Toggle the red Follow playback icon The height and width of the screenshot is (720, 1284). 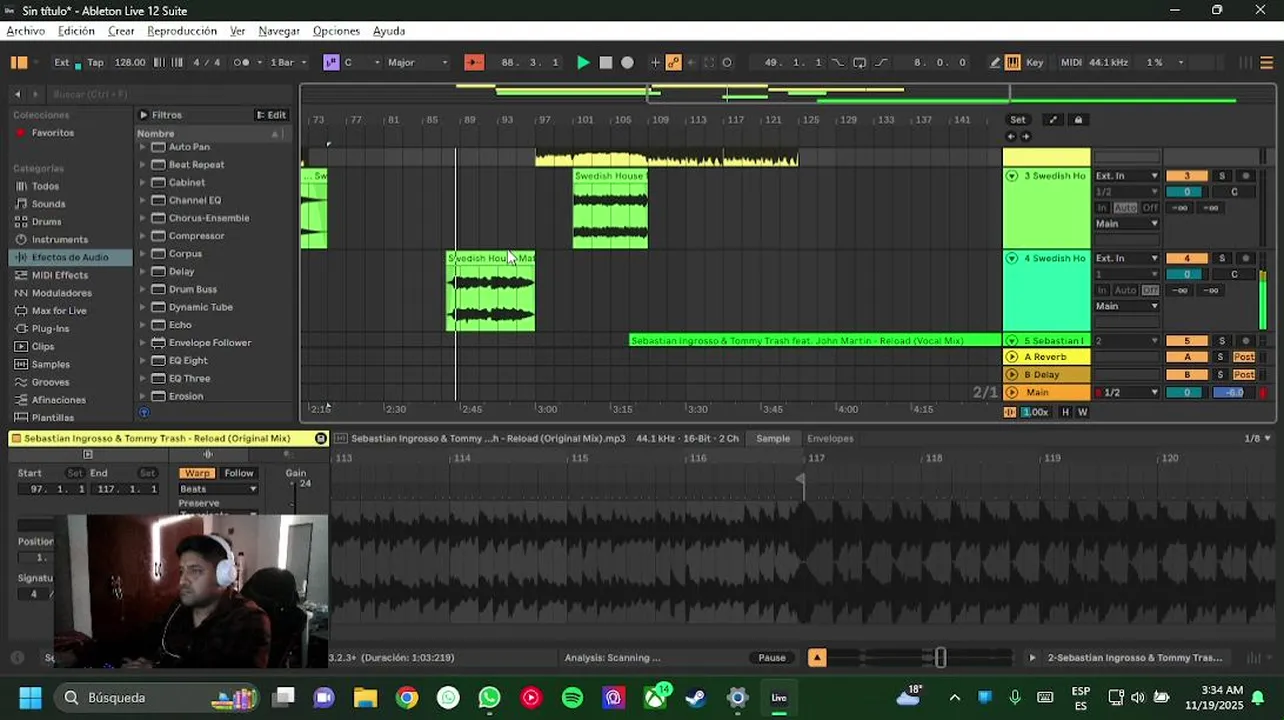474,62
